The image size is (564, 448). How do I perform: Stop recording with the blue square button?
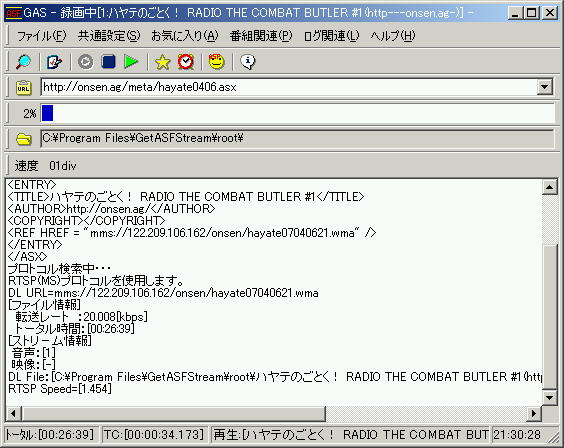coord(108,62)
